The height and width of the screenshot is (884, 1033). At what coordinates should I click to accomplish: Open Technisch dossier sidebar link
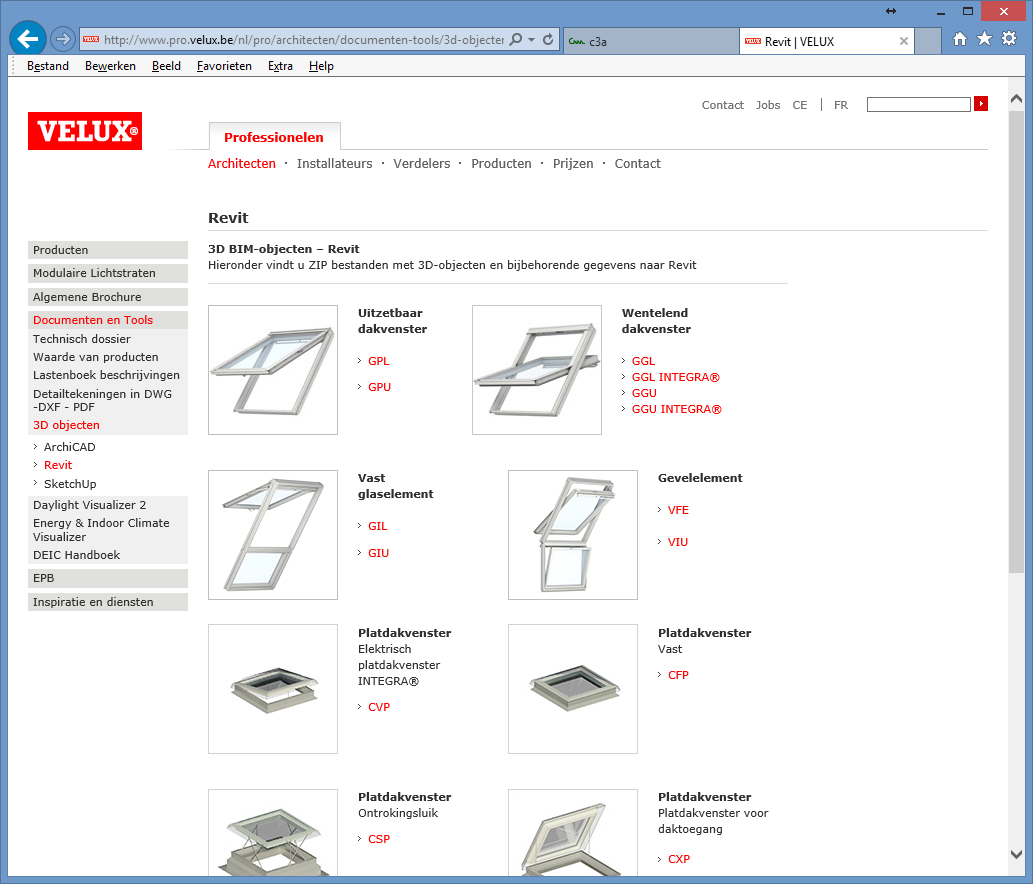[x=82, y=339]
